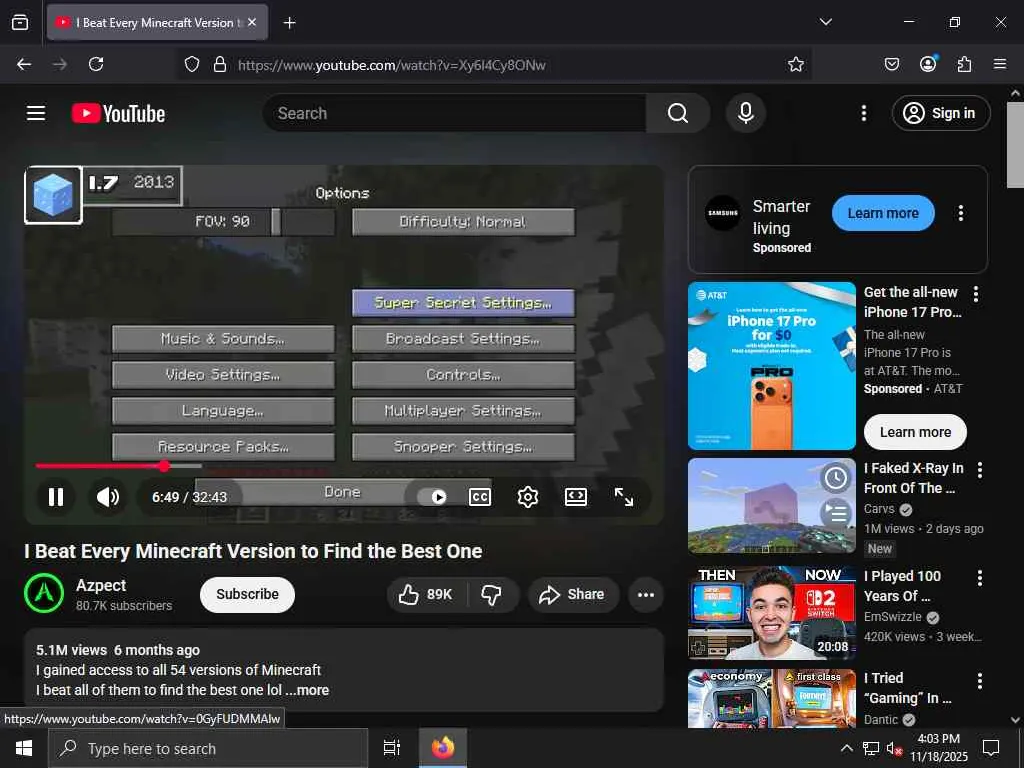Image resolution: width=1024 pixels, height=768 pixels.
Task: Open I Played 100 Years video thumbnail
Action: (772, 613)
